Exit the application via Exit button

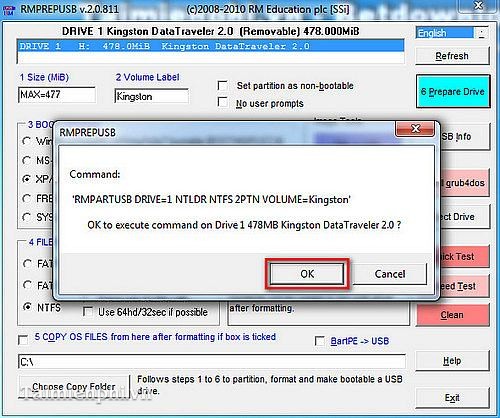click(x=452, y=398)
